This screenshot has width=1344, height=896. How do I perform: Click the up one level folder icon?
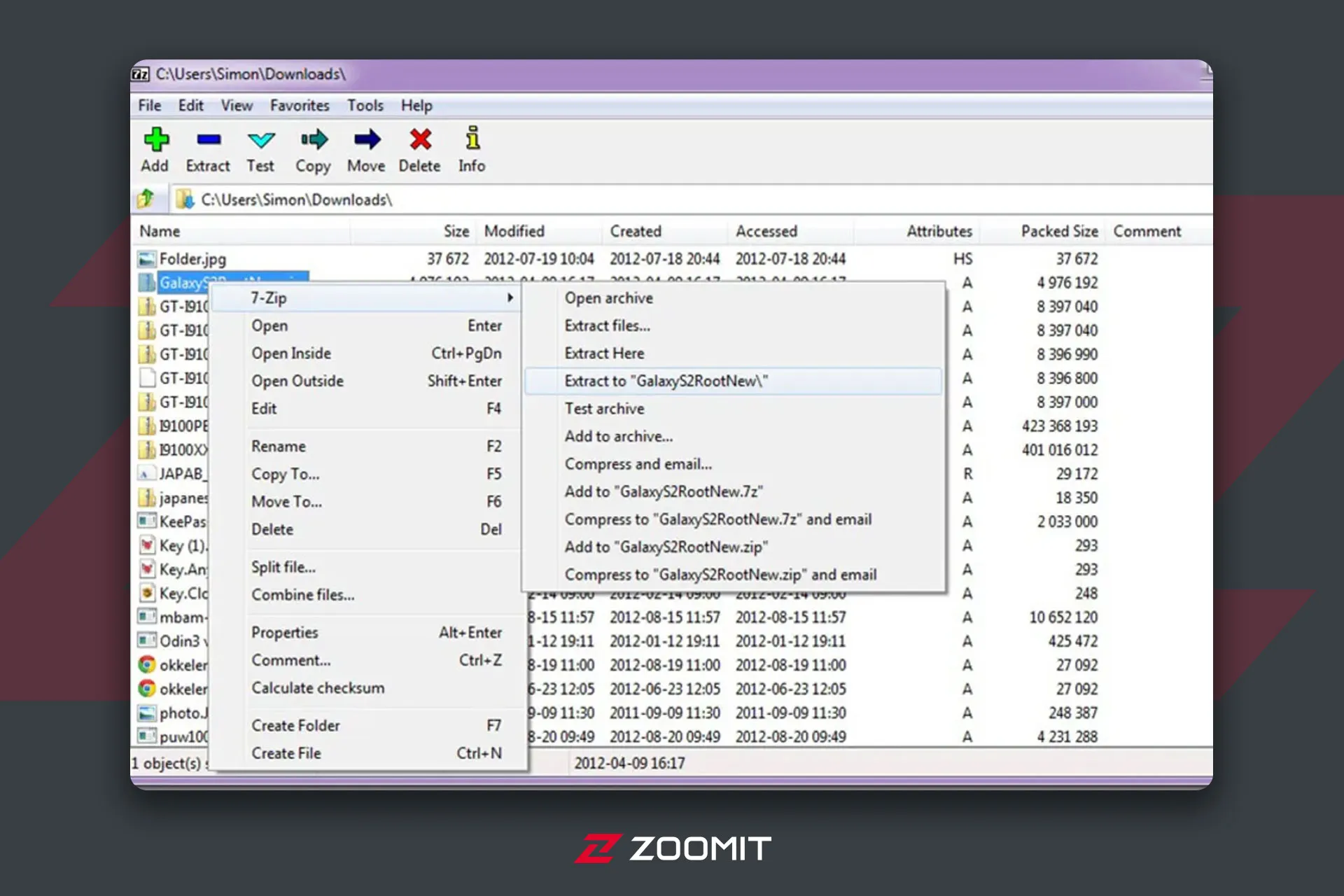point(146,199)
